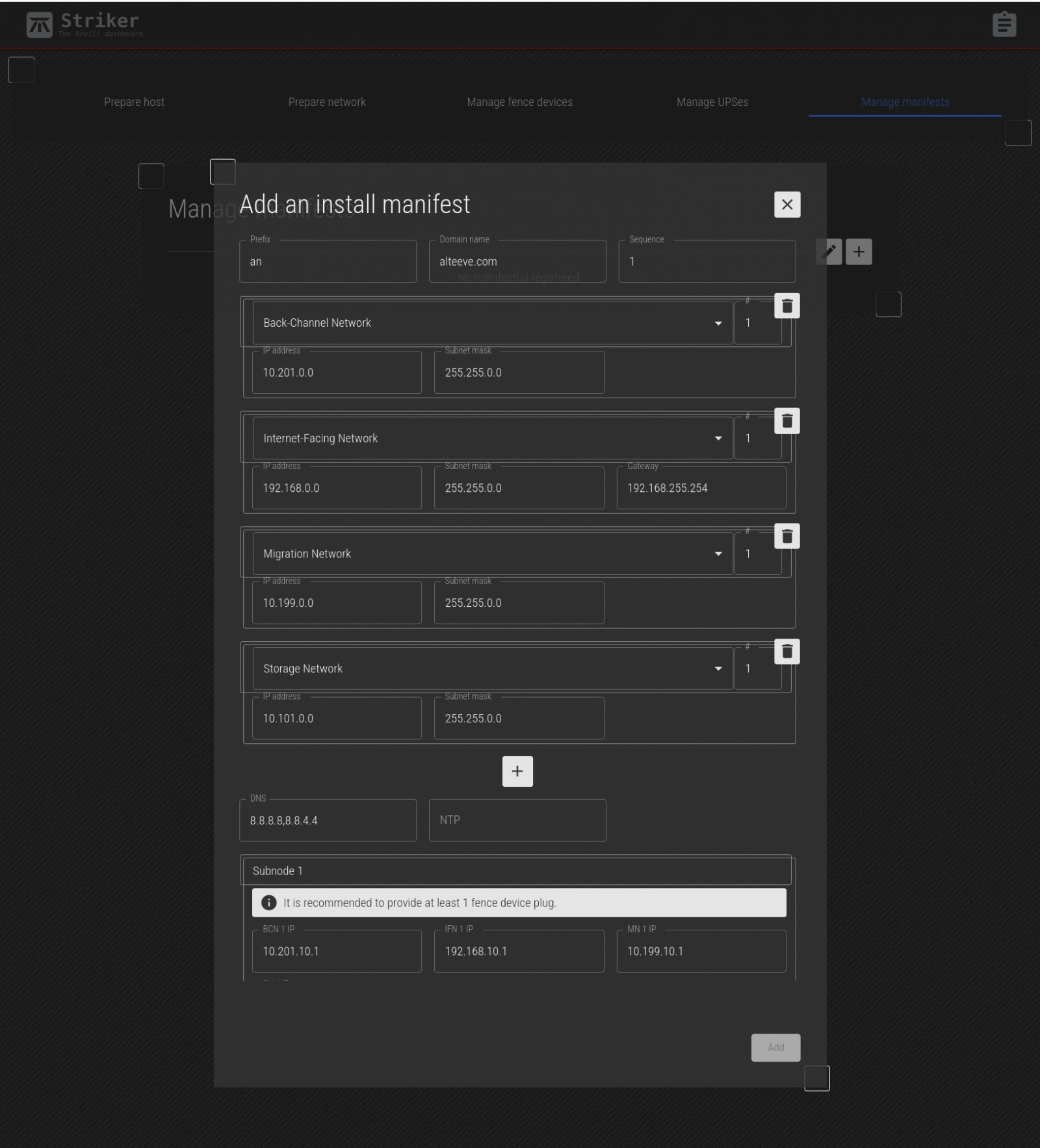Open the clipboard jobs icon in header
The width and height of the screenshot is (1040, 1148).
click(1004, 25)
